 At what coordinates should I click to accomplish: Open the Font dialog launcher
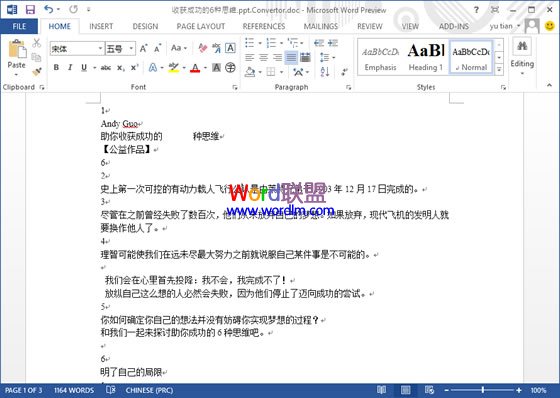(235, 87)
